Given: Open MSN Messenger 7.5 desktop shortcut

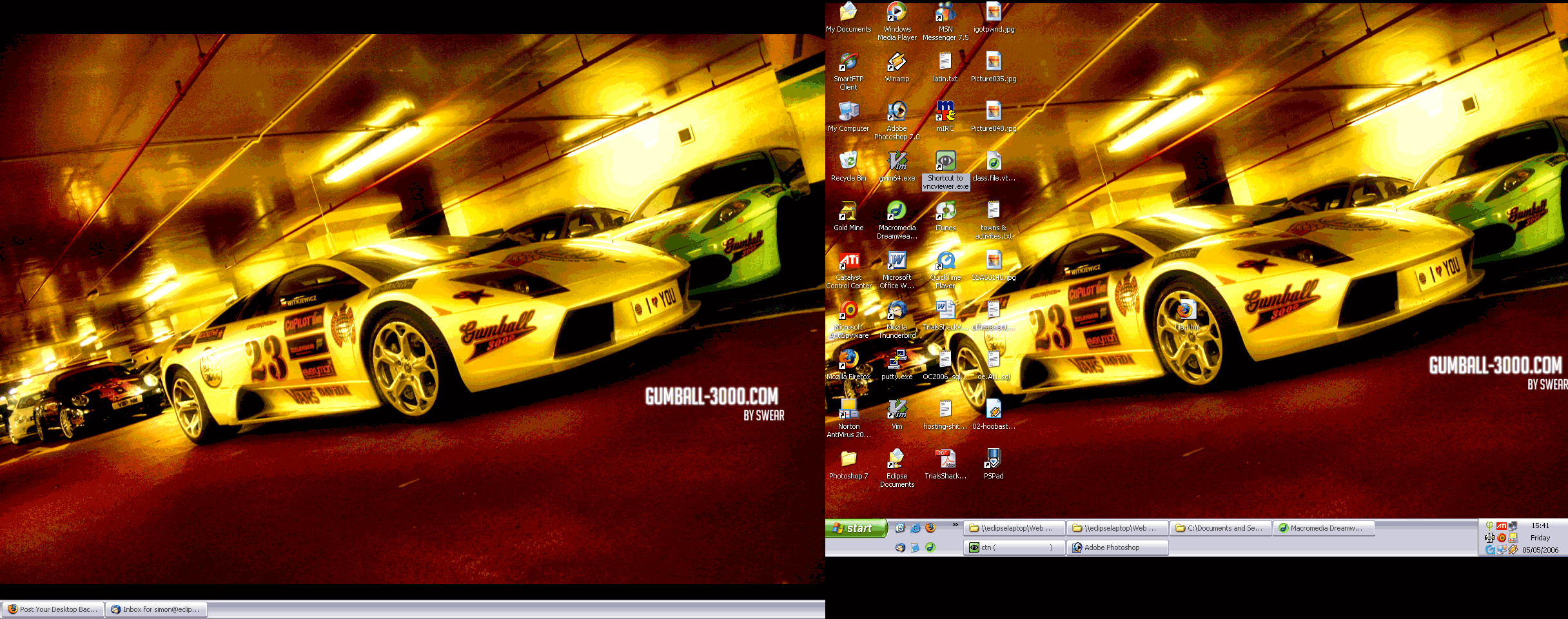Looking at the screenshot, I should coord(945,21).
